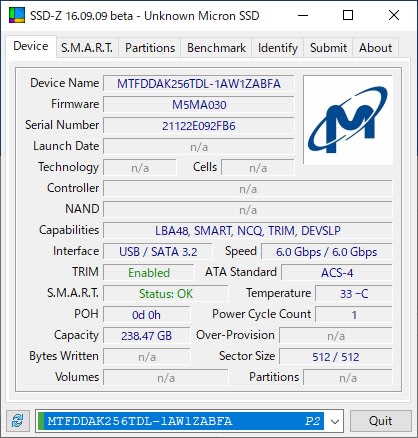Click the Device Name label

(x=65, y=83)
